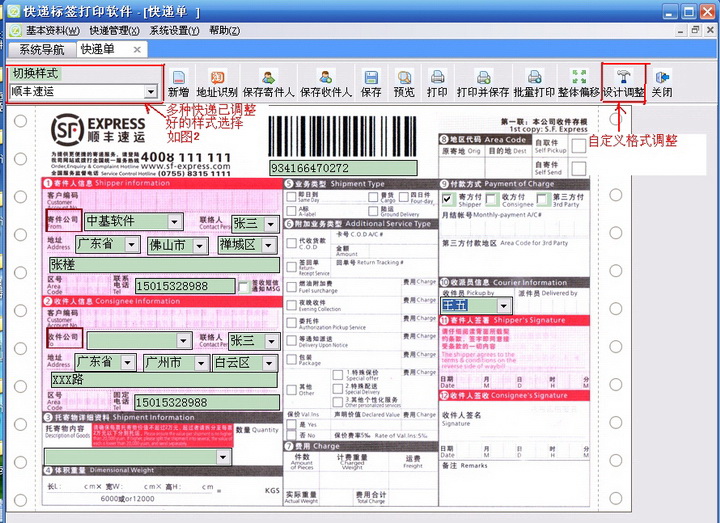The image size is (720, 523).
Task: Click the 打印 print icon
Action: coord(437,84)
